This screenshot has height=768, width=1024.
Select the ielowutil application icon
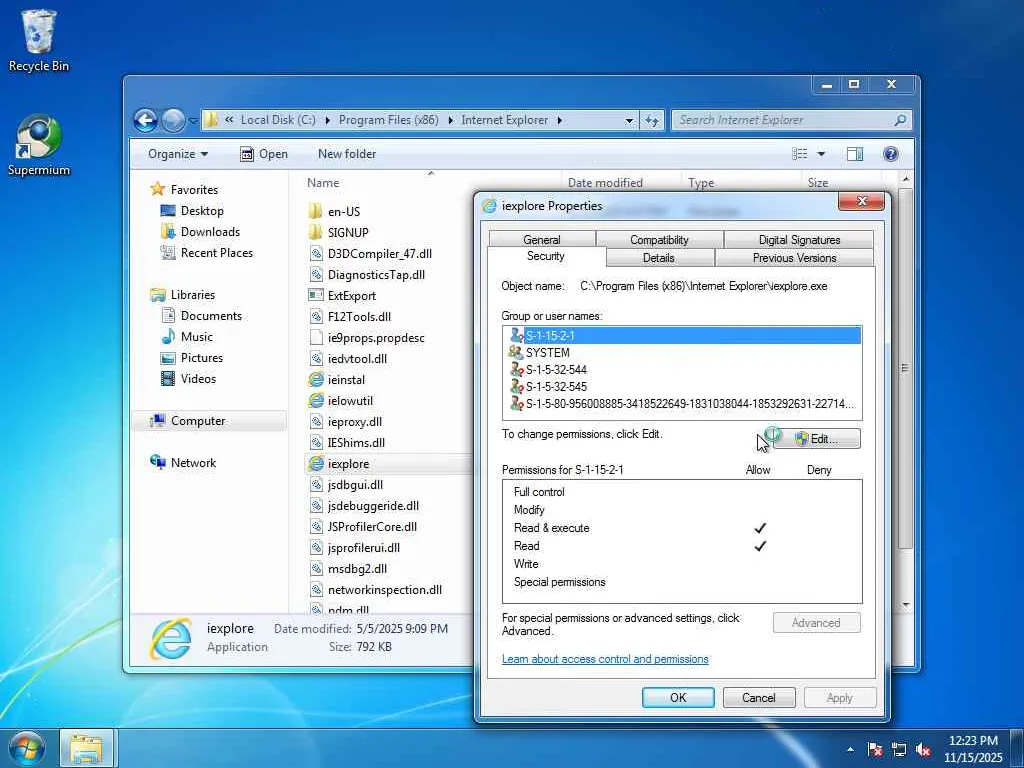315,400
